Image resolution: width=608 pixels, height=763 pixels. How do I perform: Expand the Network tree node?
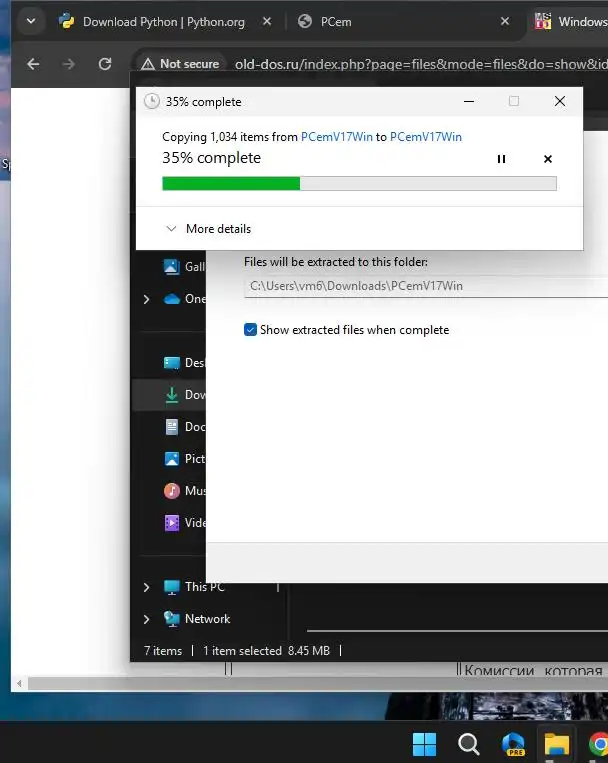(x=147, y=619)
